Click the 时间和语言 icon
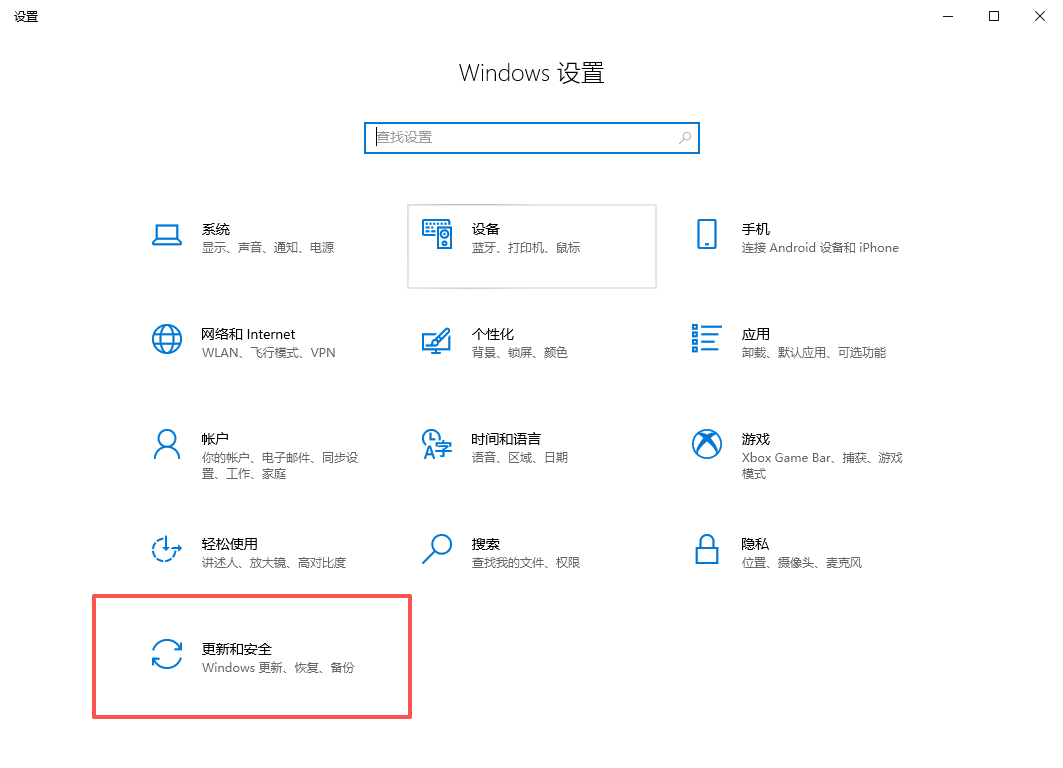 (x=437, y=444)
